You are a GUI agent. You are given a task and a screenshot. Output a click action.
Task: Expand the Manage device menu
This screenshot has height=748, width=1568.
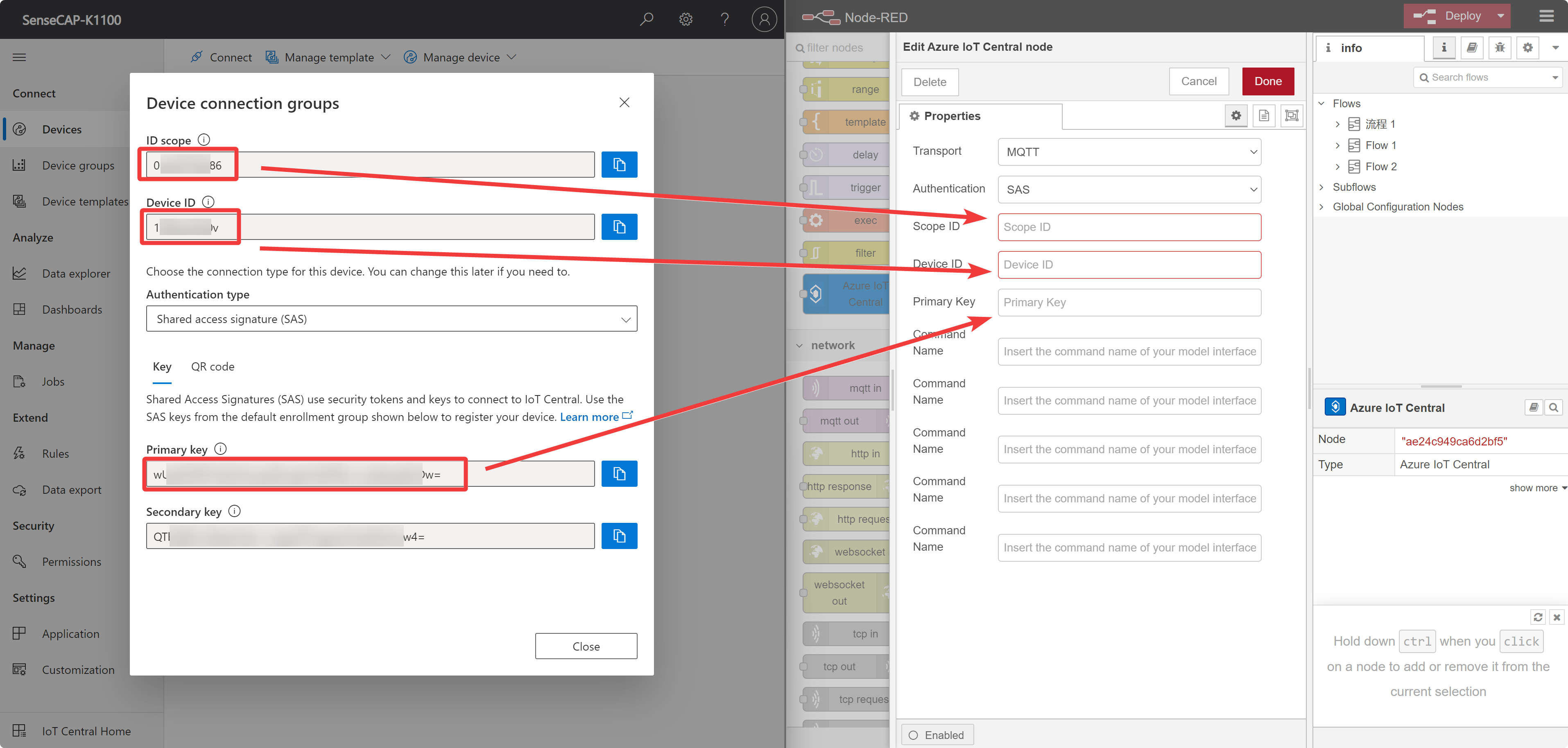click(x=459, y=57)
